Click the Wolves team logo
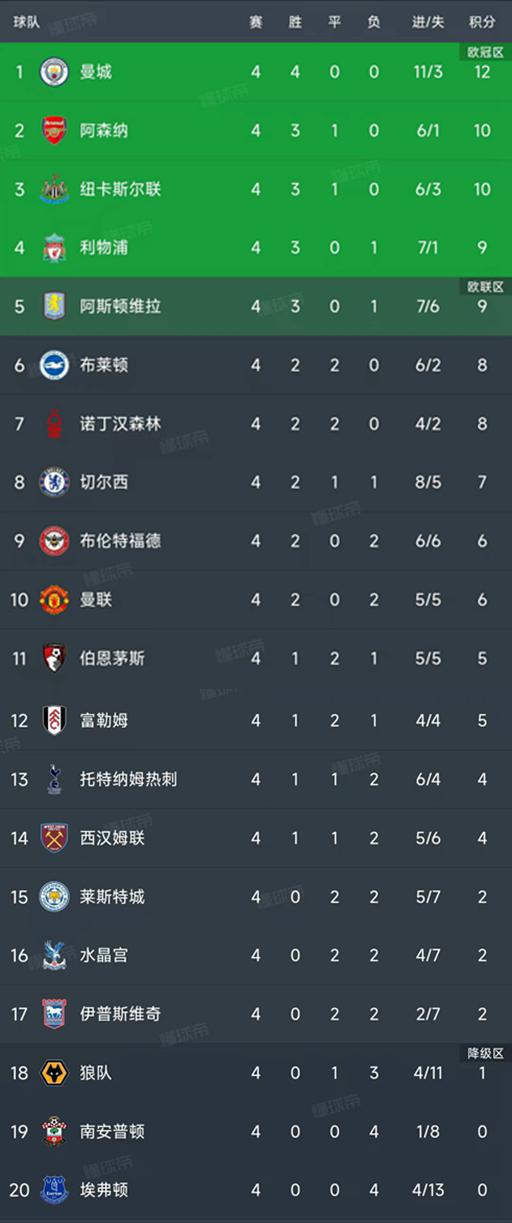Image resolution: width=512 pixels, height=1223 pixels. tap(54, 1073)
